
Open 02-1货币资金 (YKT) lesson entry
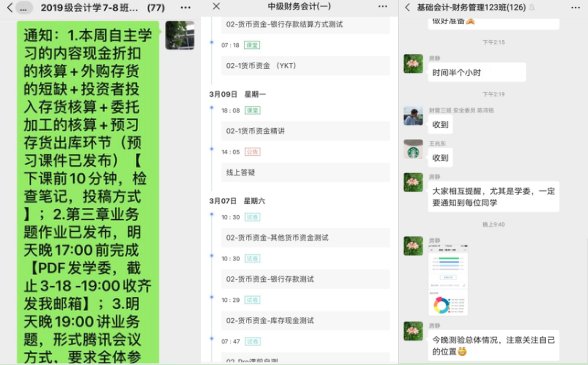tap(305, 66)
